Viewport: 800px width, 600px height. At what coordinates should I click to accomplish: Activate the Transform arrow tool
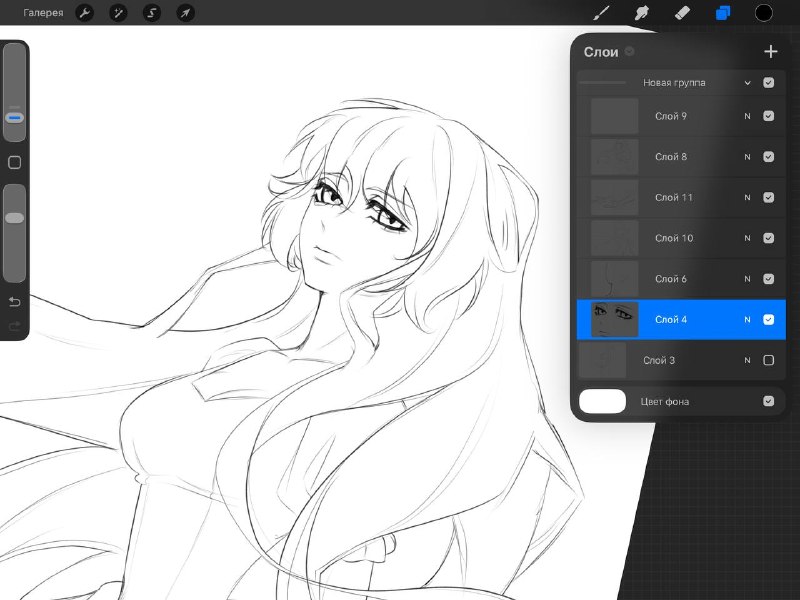coord(185,13)
